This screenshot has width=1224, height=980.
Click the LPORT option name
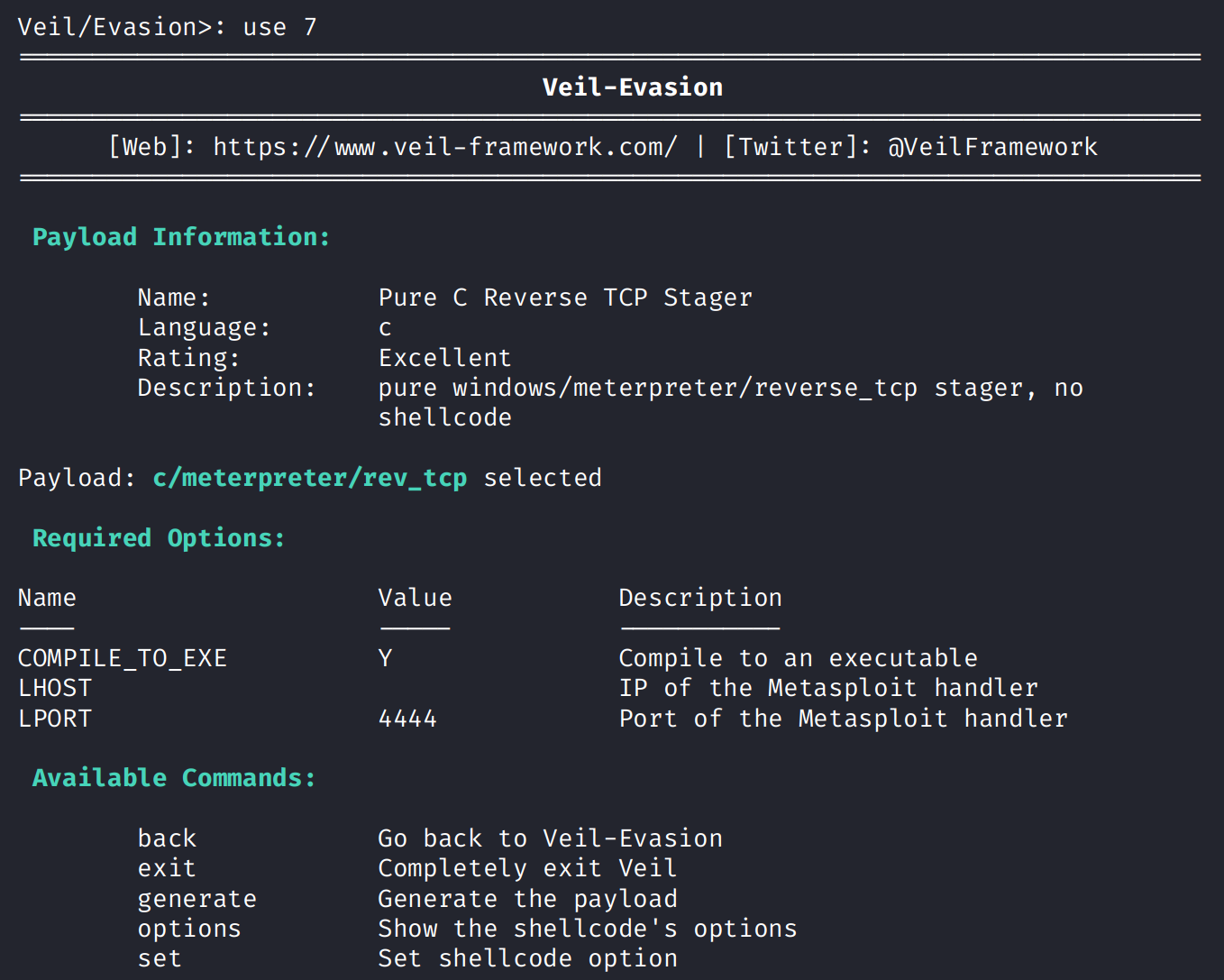point(55,719)
